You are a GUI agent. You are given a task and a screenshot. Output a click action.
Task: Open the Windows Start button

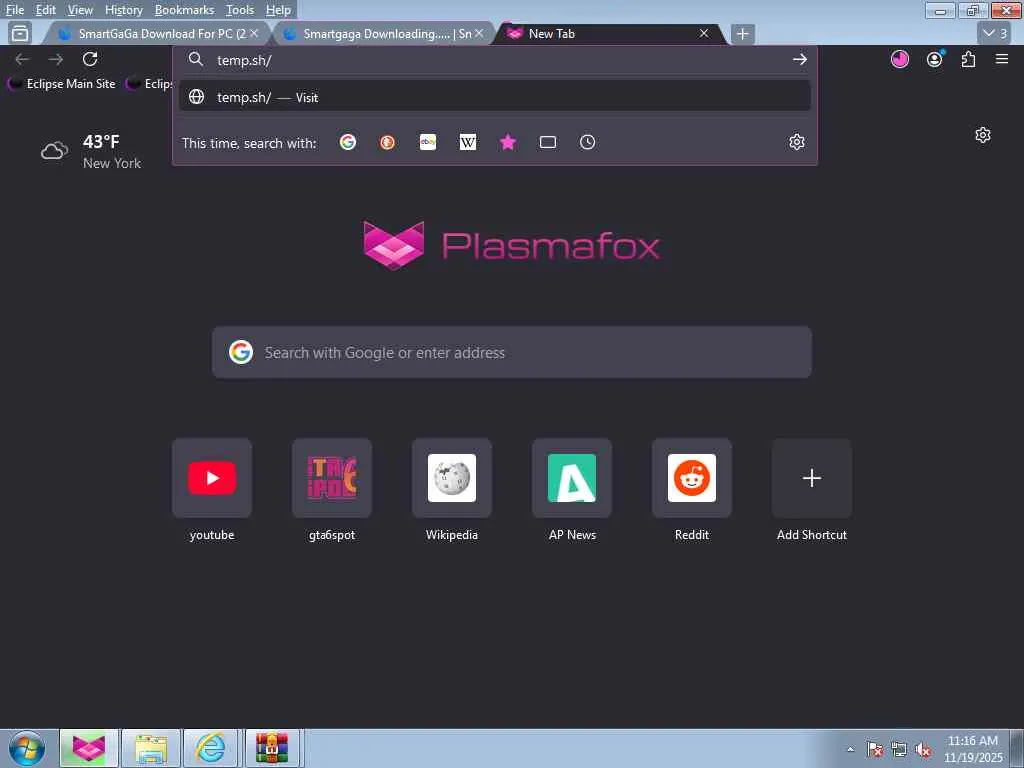(x=26, y=748)
